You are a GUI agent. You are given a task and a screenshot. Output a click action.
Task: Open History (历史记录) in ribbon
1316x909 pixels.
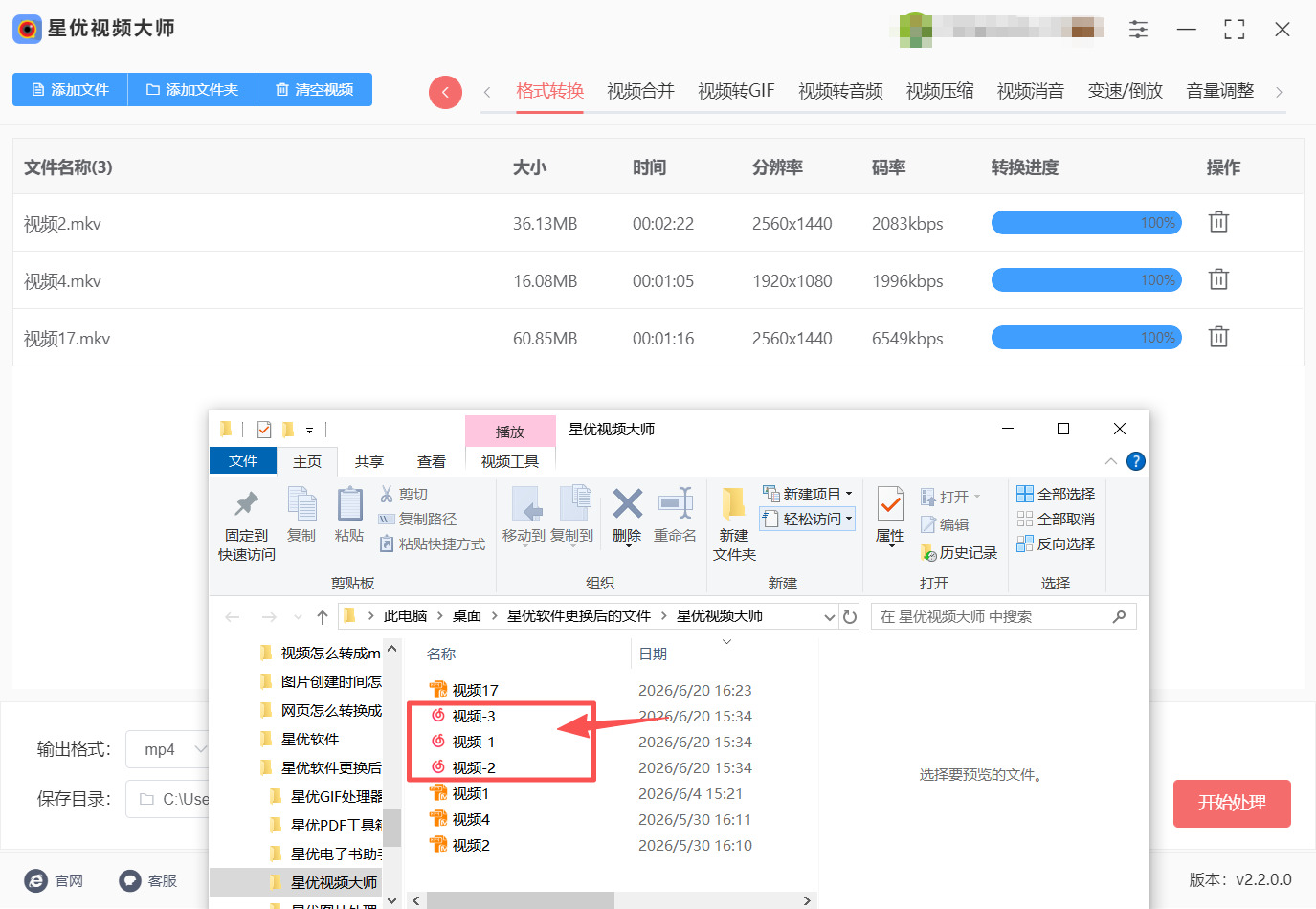click(959, 552)
